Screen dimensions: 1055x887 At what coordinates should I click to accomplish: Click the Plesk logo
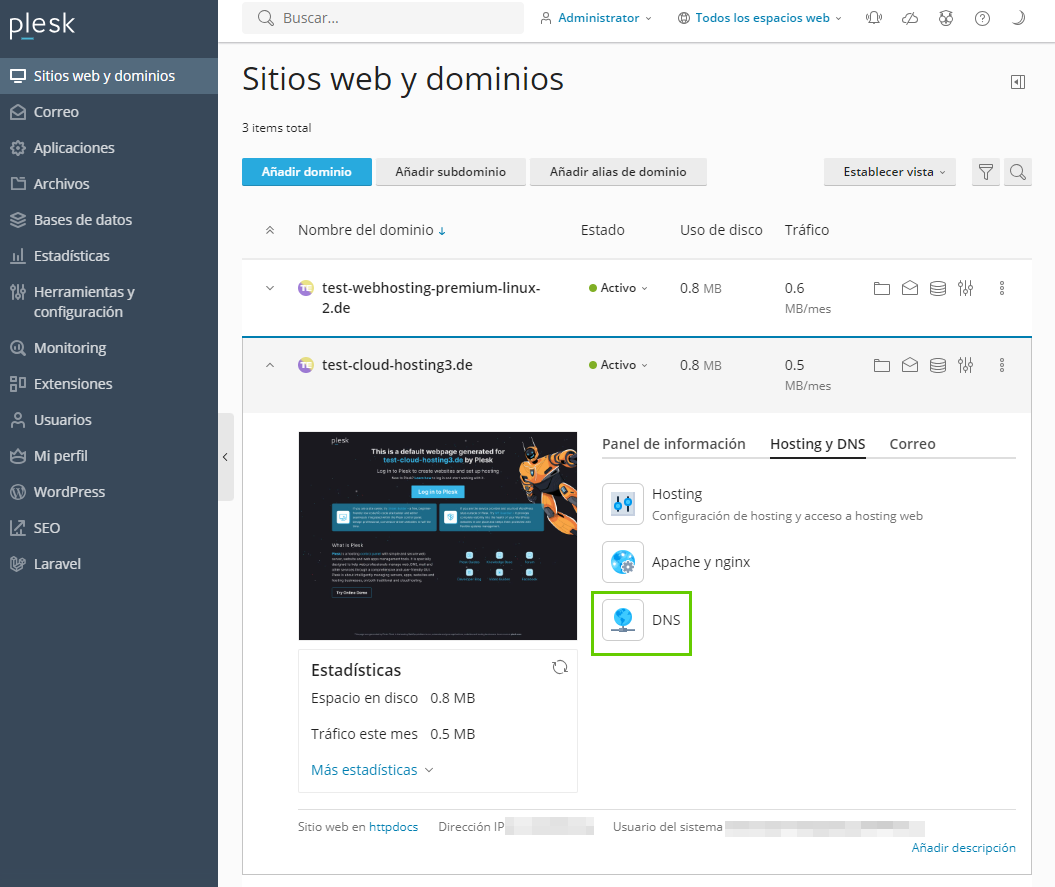click(x=42, y=24)
